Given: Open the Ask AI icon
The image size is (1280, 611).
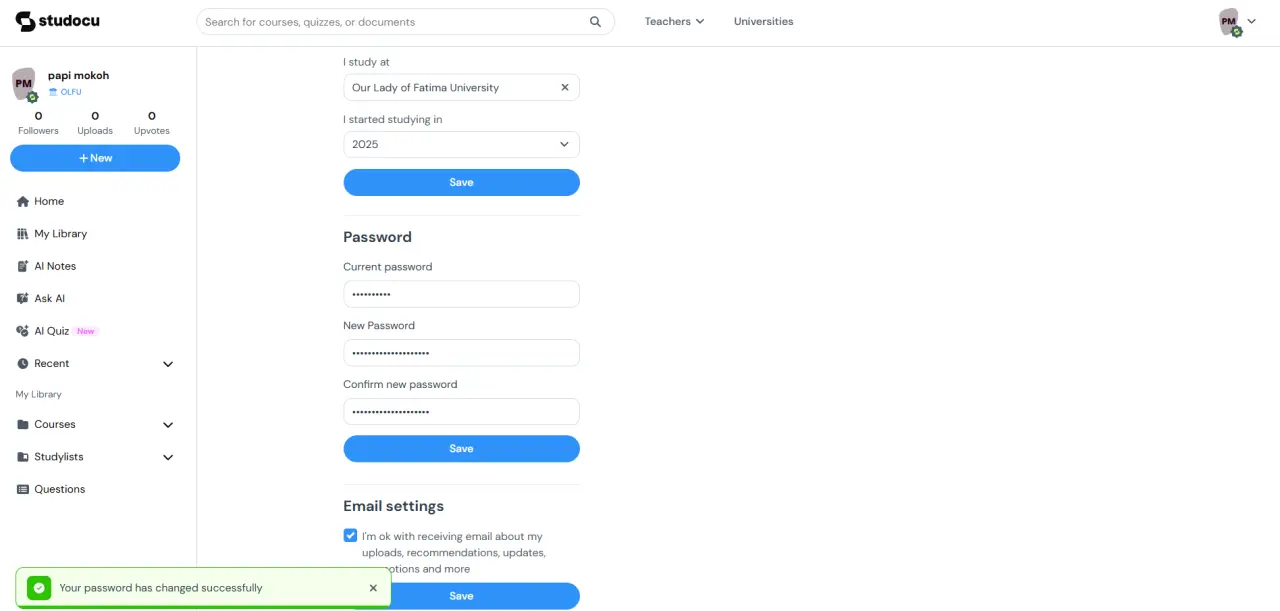Looking at the screenshot, I should [23, 299].
